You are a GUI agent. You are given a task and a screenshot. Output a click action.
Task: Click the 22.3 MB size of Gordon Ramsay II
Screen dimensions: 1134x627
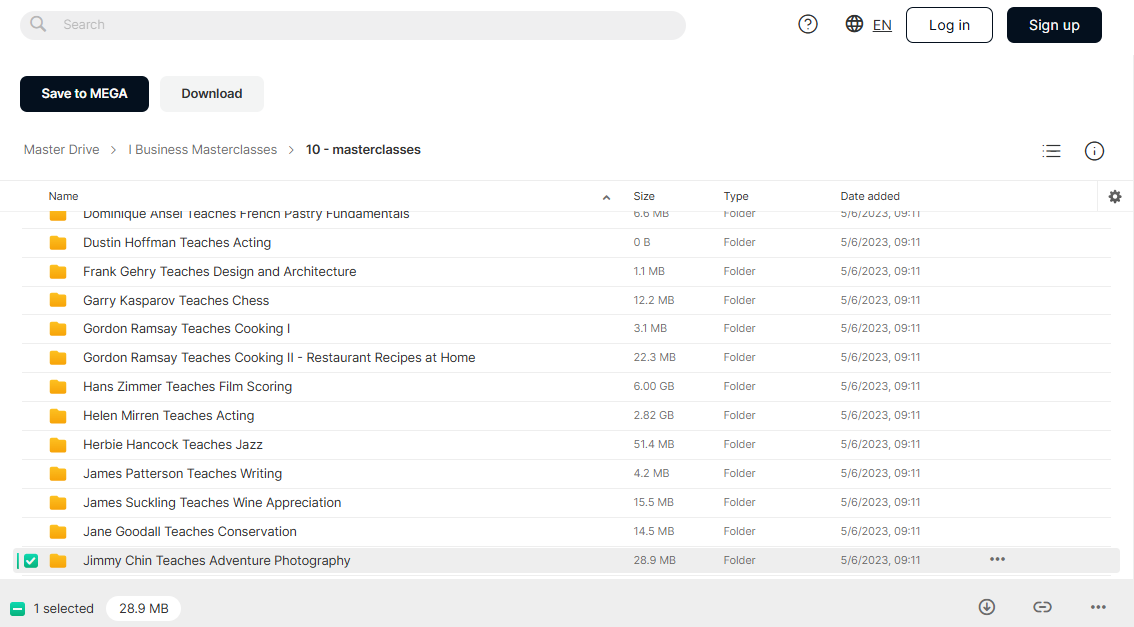click(x=655, y=357)
